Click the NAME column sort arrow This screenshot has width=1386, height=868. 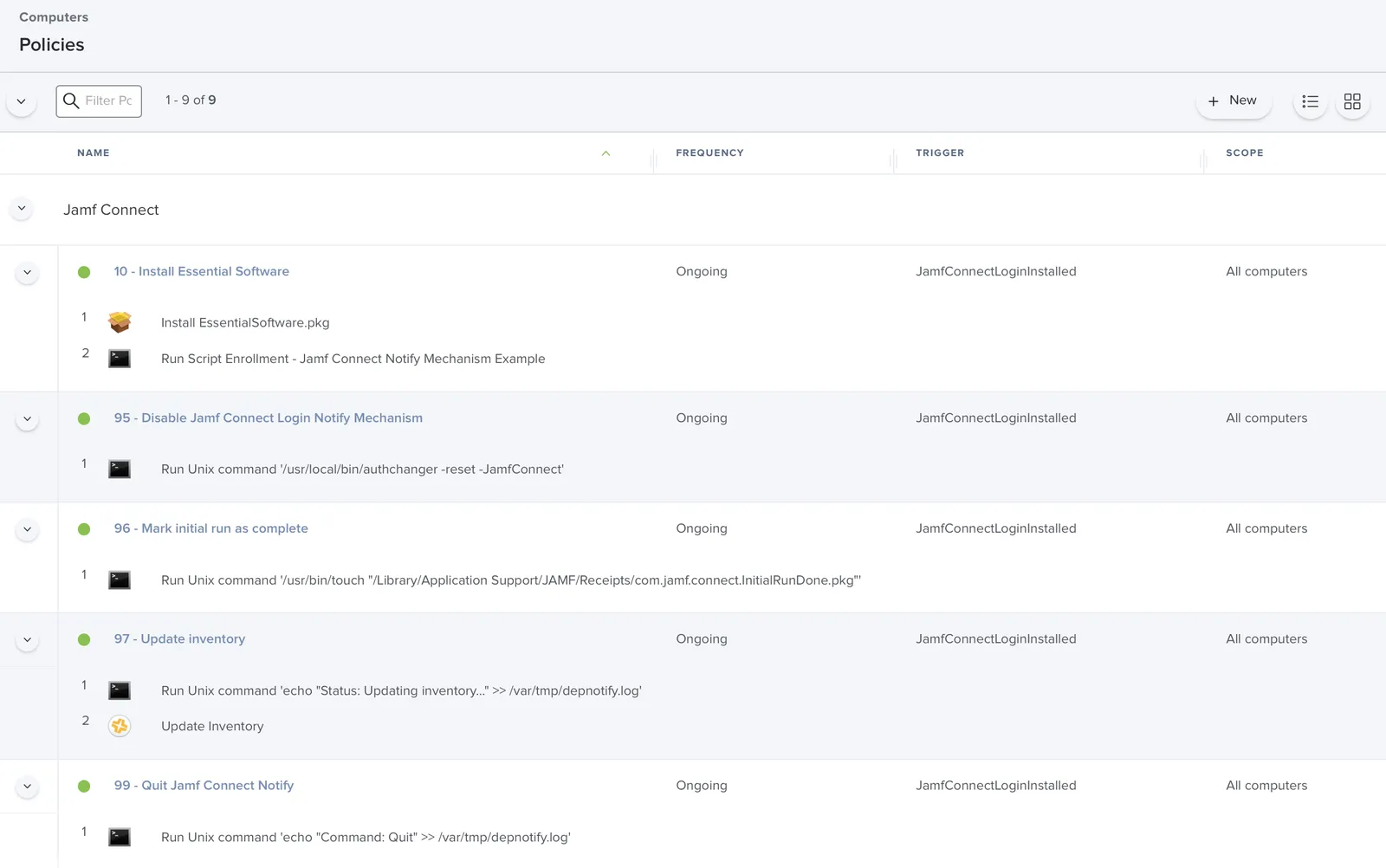coord(606,152)
